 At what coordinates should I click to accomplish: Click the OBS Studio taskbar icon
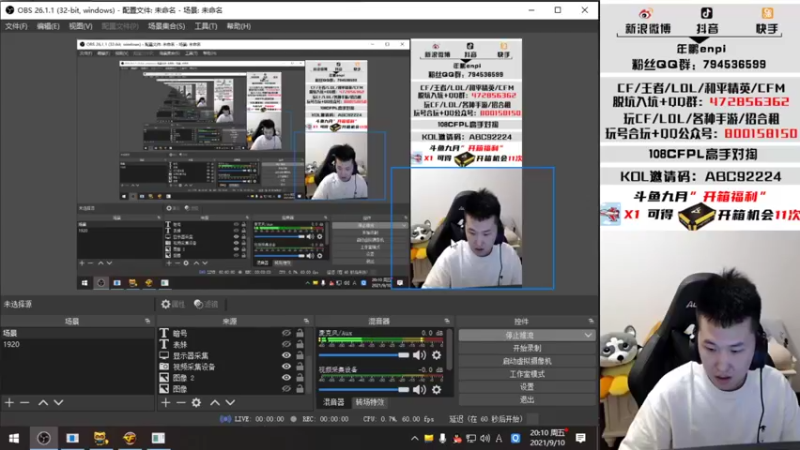click(44, 438)
